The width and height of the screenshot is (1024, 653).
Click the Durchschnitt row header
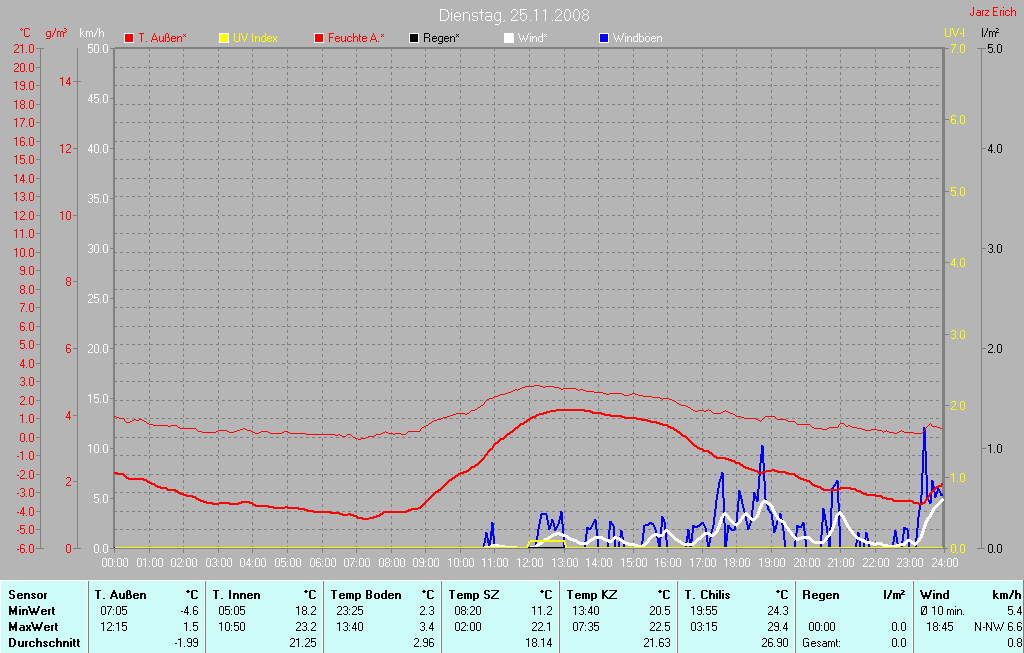[x=44, y=643]
